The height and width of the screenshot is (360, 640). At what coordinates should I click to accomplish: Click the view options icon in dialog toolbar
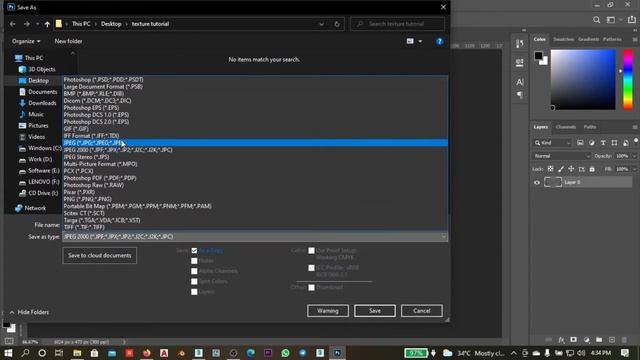[410, 41]
